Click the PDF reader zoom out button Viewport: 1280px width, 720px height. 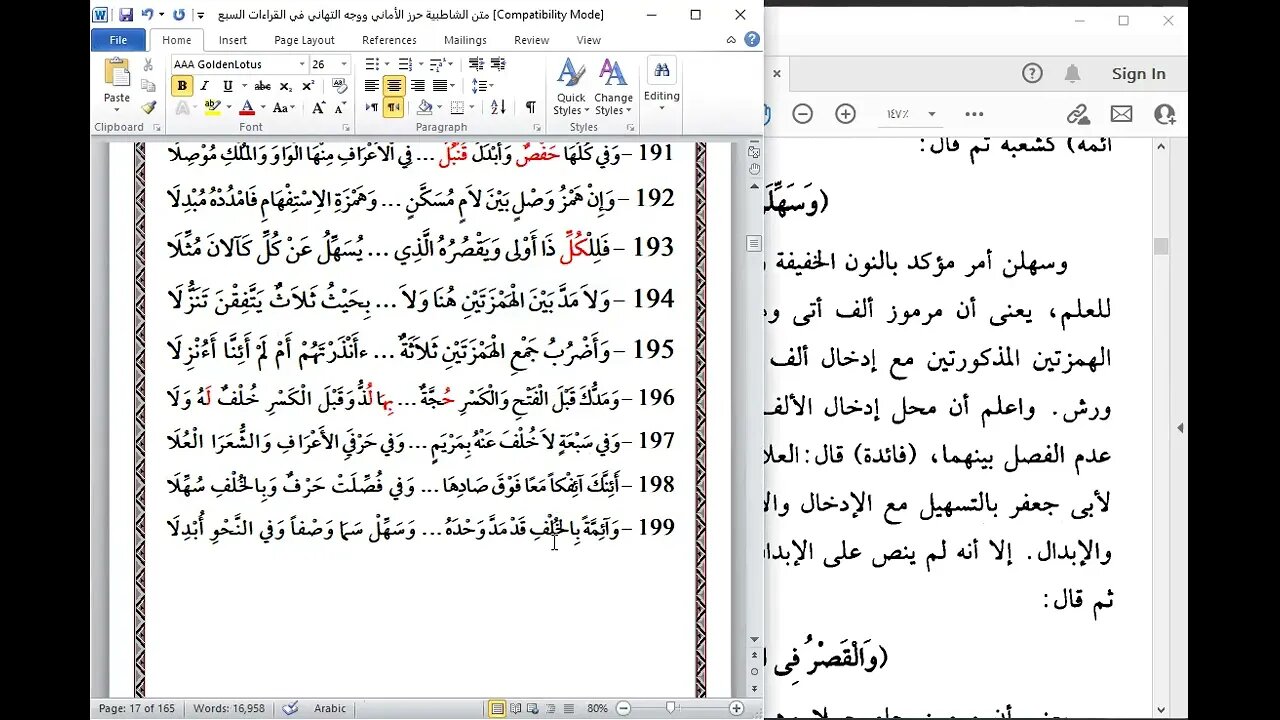pos(803,114)
